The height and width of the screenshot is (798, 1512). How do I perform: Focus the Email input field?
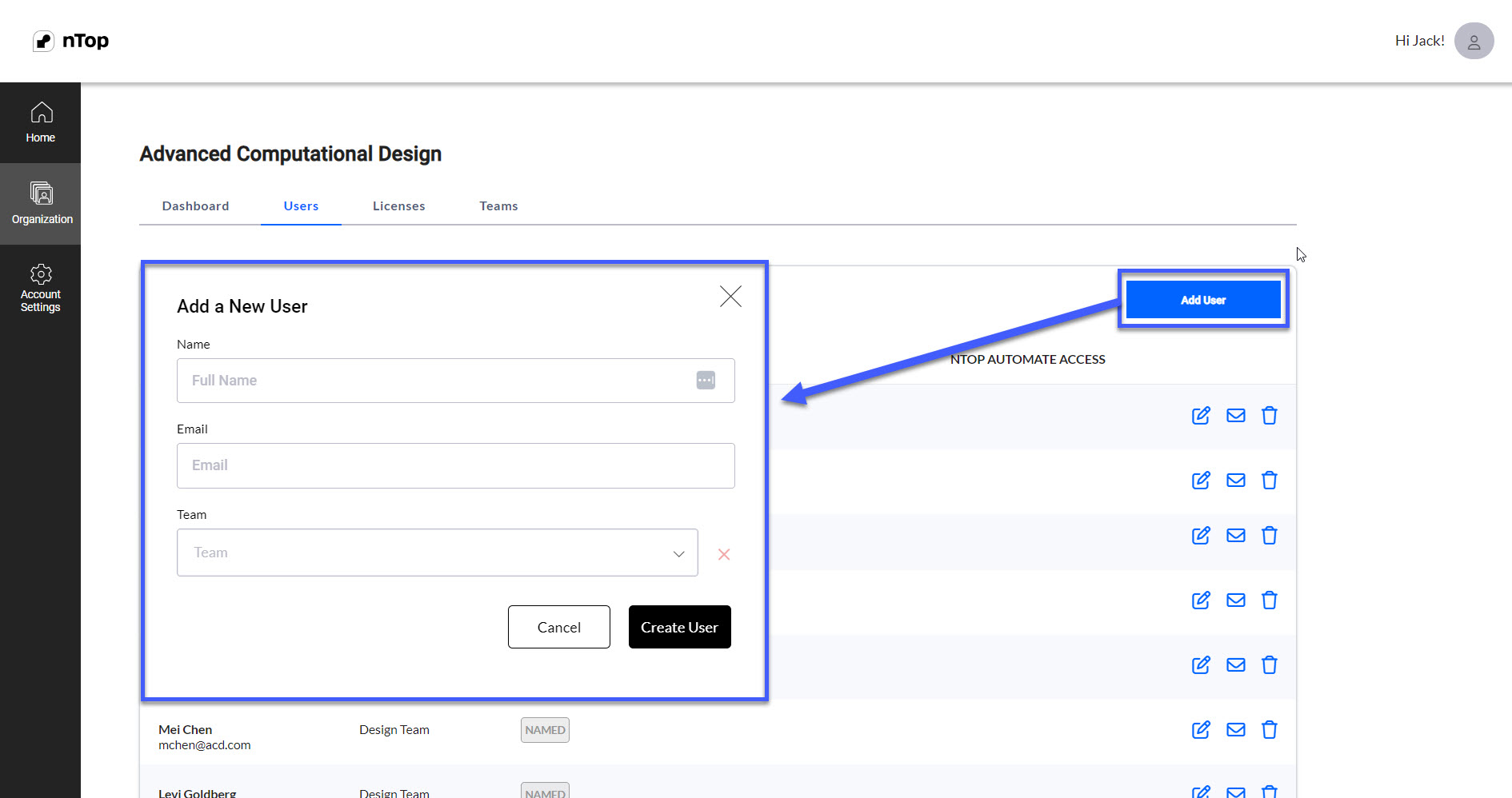(x=456, y=465)
